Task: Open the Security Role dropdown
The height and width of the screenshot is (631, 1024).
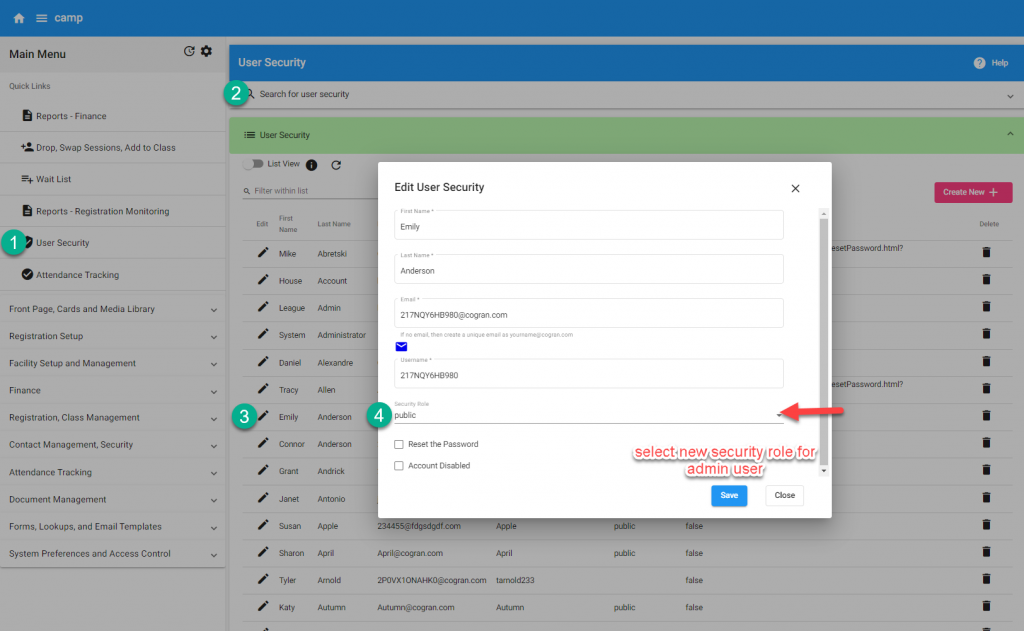Action: [588, 414]
